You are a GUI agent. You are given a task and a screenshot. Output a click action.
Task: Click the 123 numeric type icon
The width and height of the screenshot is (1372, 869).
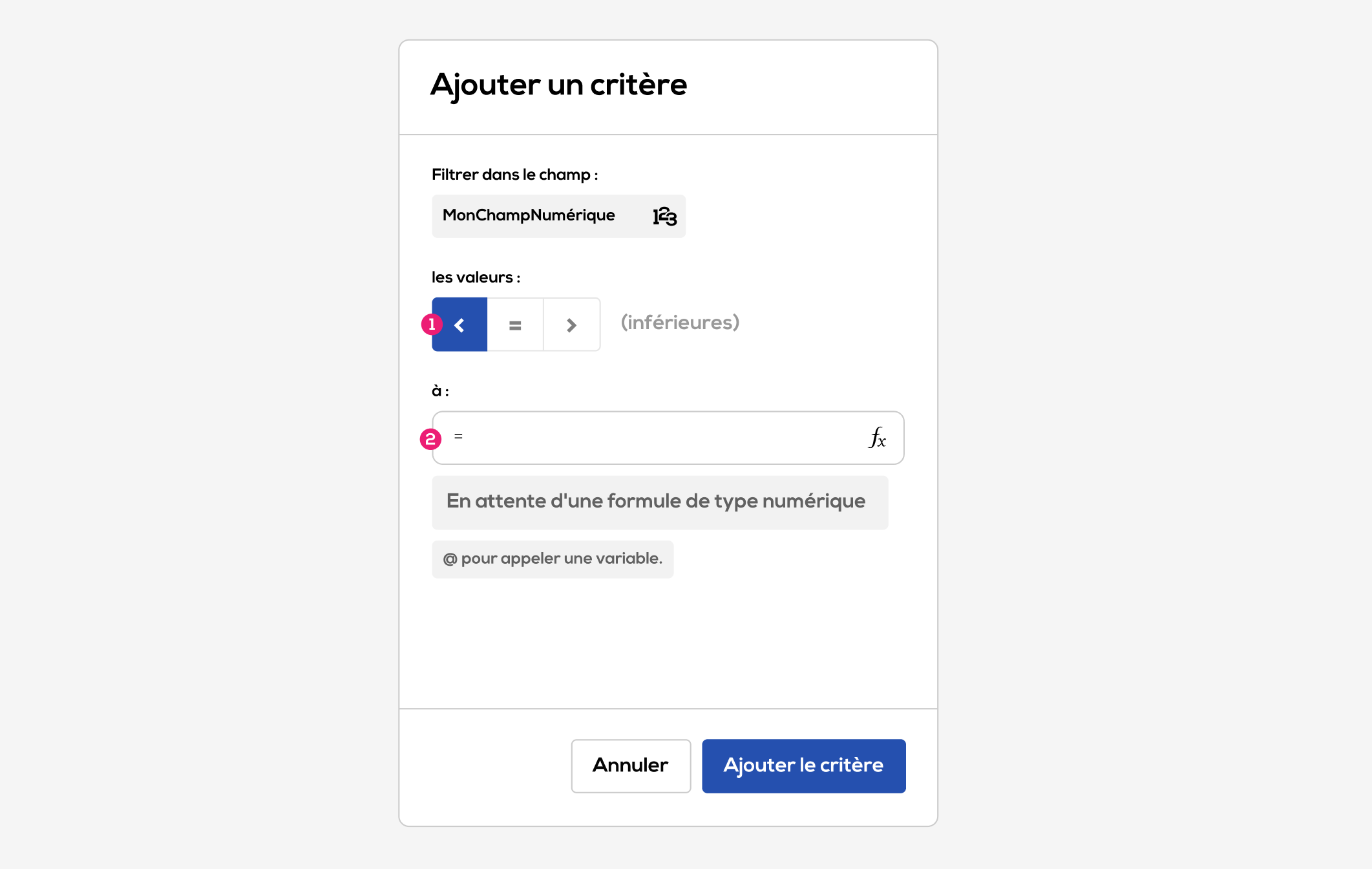click(664, 216)
